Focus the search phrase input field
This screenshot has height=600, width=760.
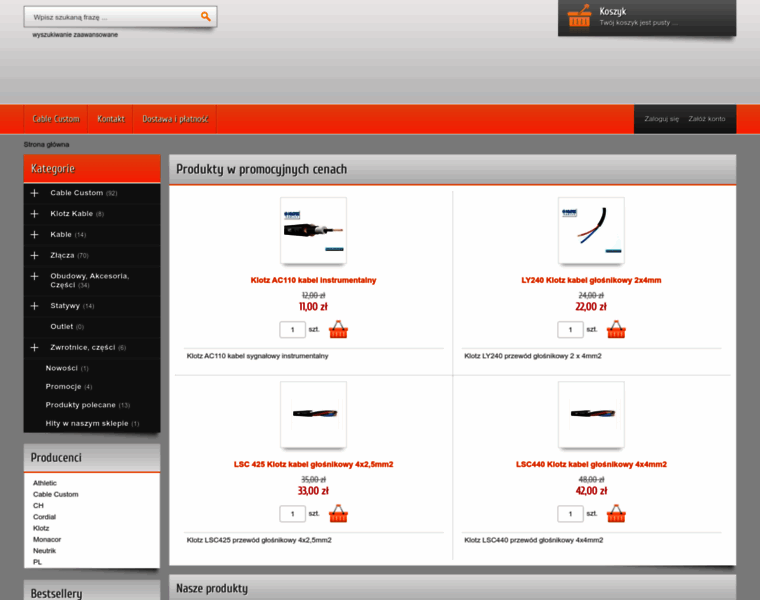pyautogui.click(x=112, y=17)
